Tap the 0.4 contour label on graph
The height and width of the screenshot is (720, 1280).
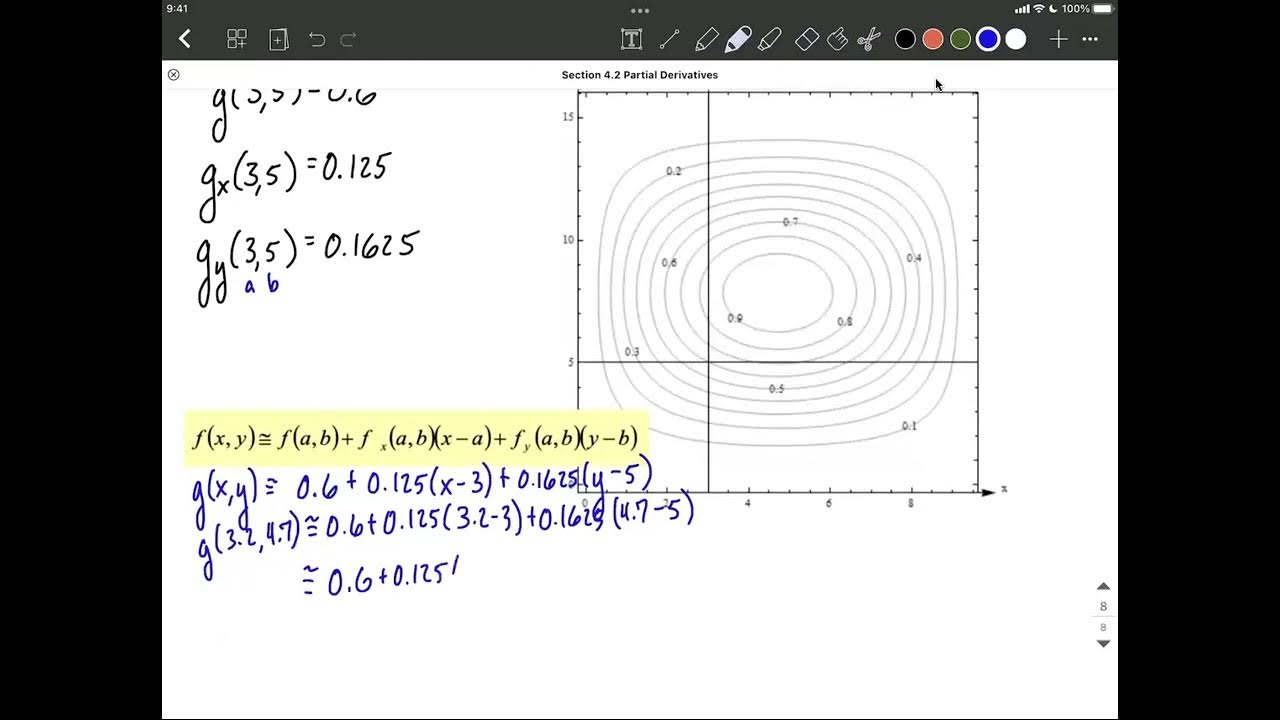(914, 258)
